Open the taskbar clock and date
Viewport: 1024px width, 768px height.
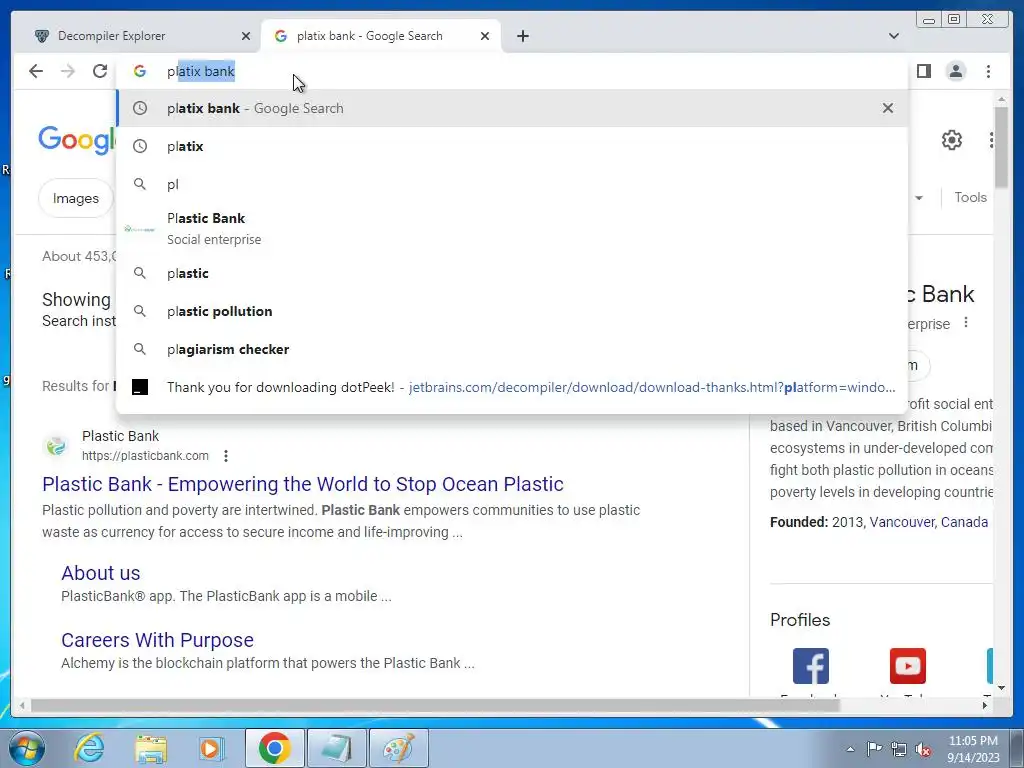973,749
